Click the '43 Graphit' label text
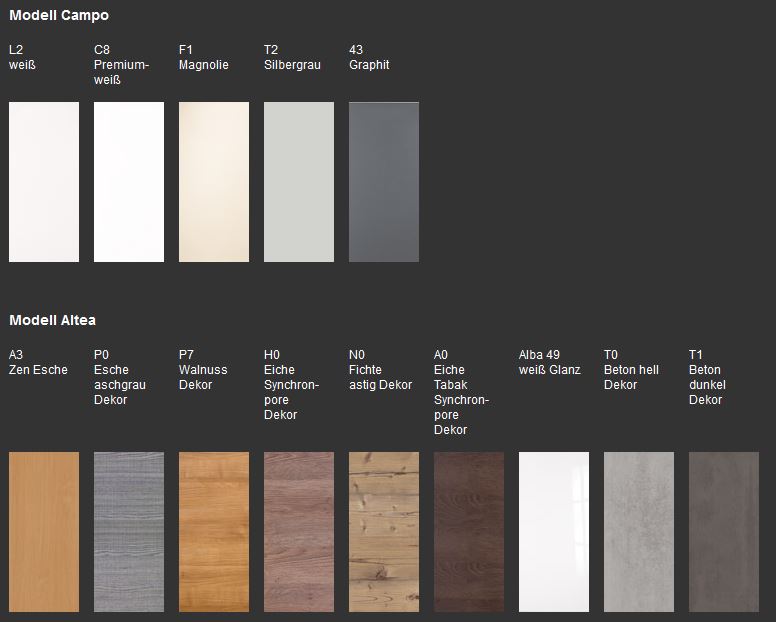Image resolution: width=776 pixels, height=622 pixels. (369, 57)
